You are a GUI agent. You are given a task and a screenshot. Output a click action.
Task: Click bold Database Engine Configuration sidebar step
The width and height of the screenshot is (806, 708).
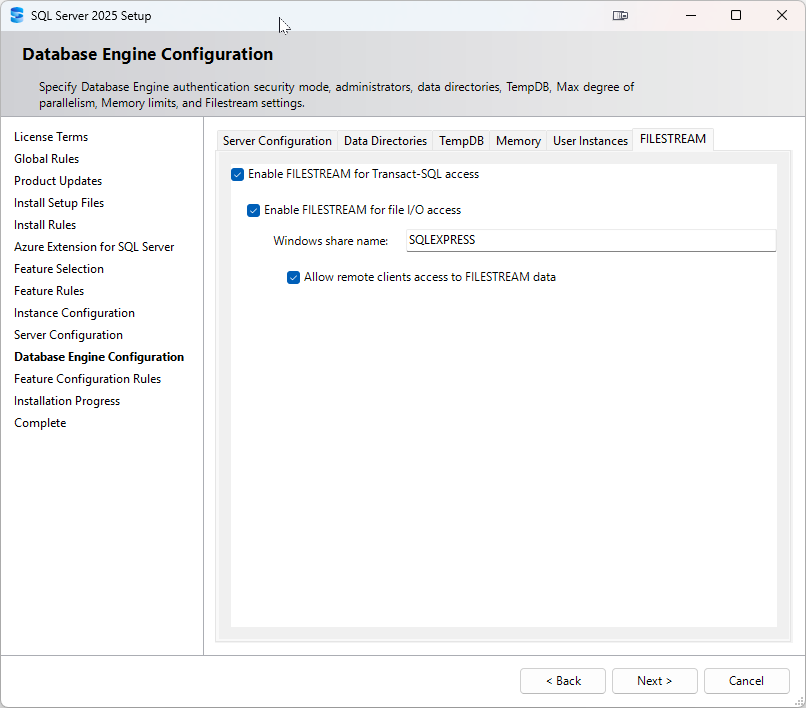99,357
